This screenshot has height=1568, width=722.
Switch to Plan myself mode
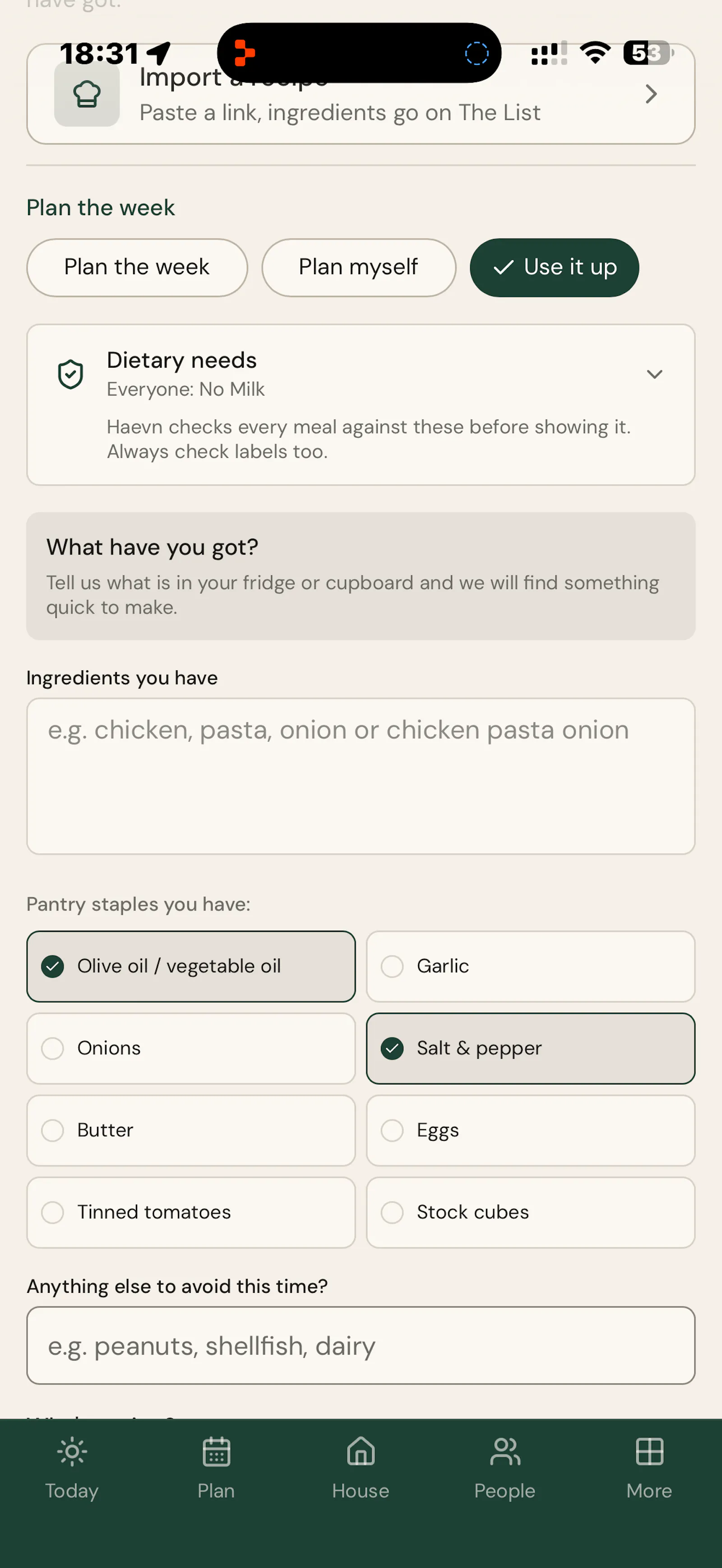[359, 267]
